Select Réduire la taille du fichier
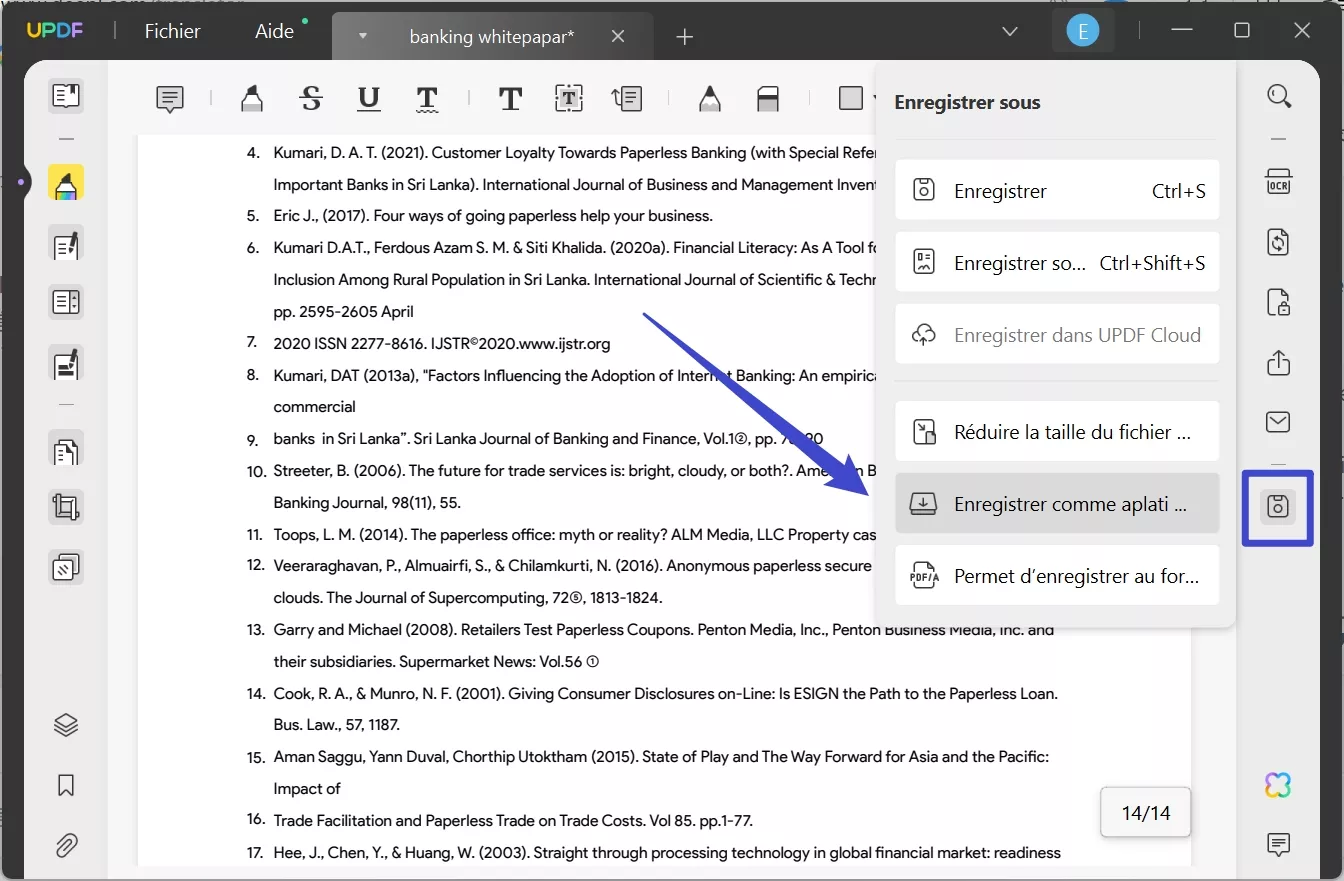 point(1057,431)
